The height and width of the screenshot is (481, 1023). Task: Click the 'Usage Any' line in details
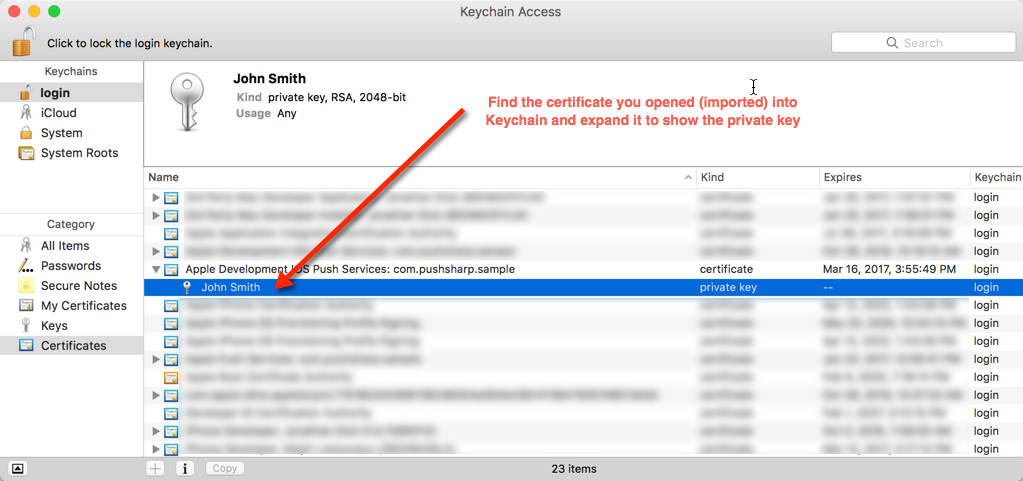point(266,113)
